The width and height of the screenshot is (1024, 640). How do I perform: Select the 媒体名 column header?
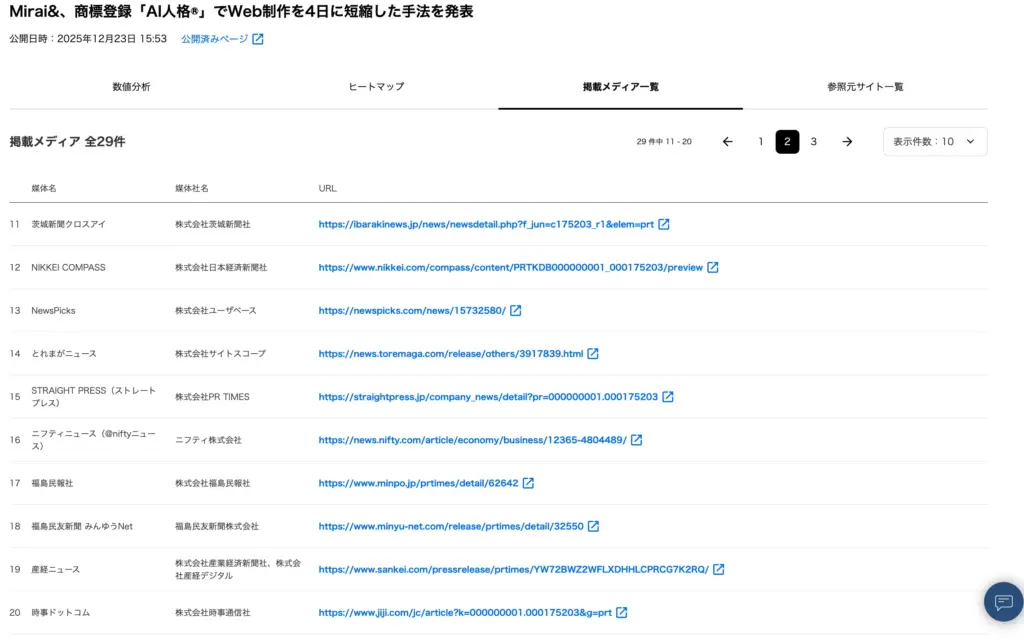(43, 188)
